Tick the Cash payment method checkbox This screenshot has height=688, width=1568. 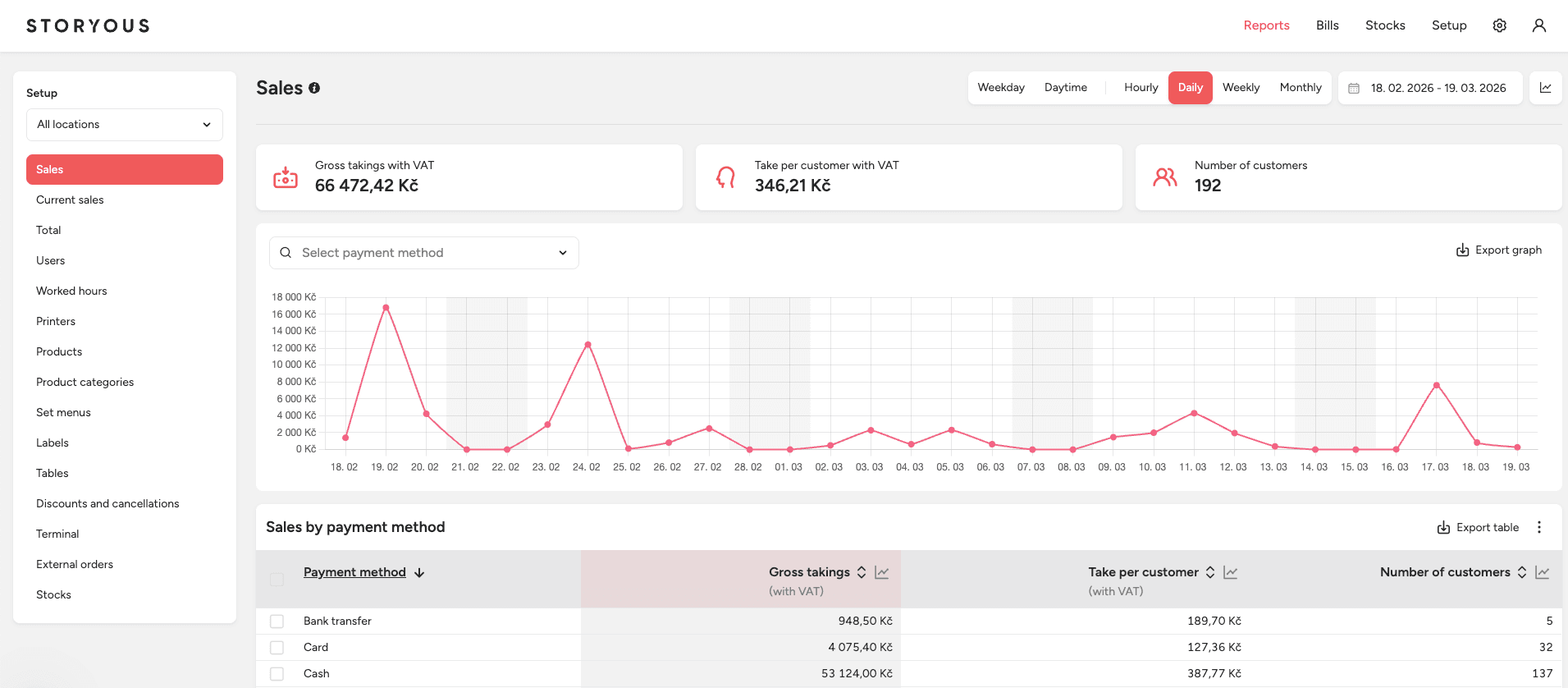coord(277,674)
